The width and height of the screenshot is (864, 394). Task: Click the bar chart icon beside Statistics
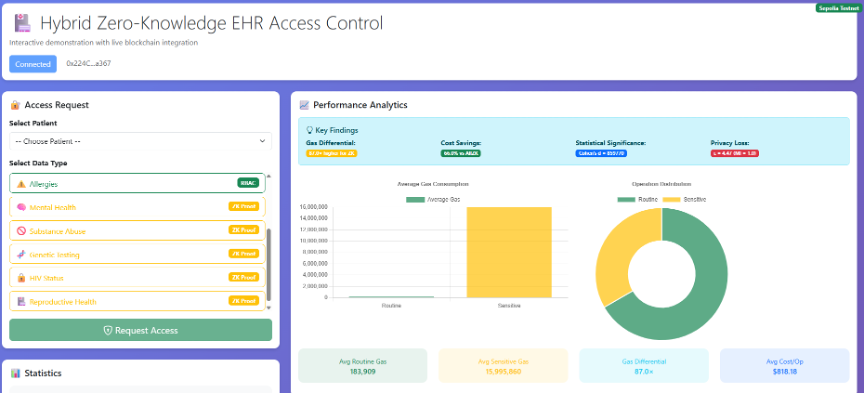[15, 373]
